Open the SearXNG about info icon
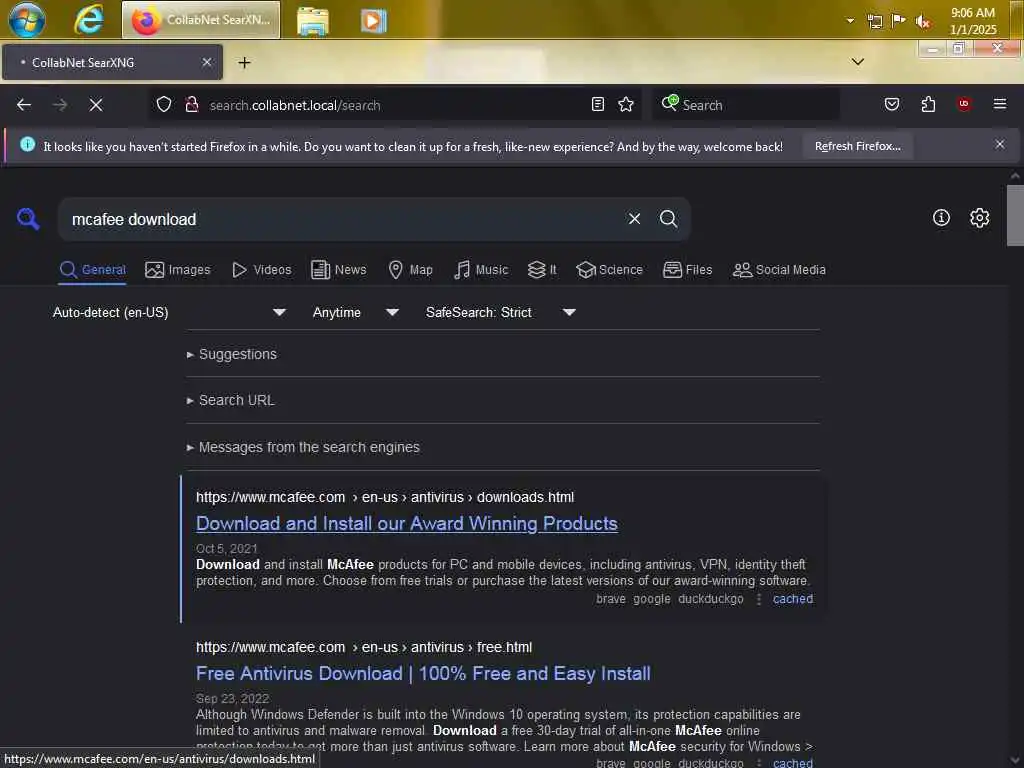Image resolution: width=1024 pixels, height=768 pixels. click(x=941, y=218)
